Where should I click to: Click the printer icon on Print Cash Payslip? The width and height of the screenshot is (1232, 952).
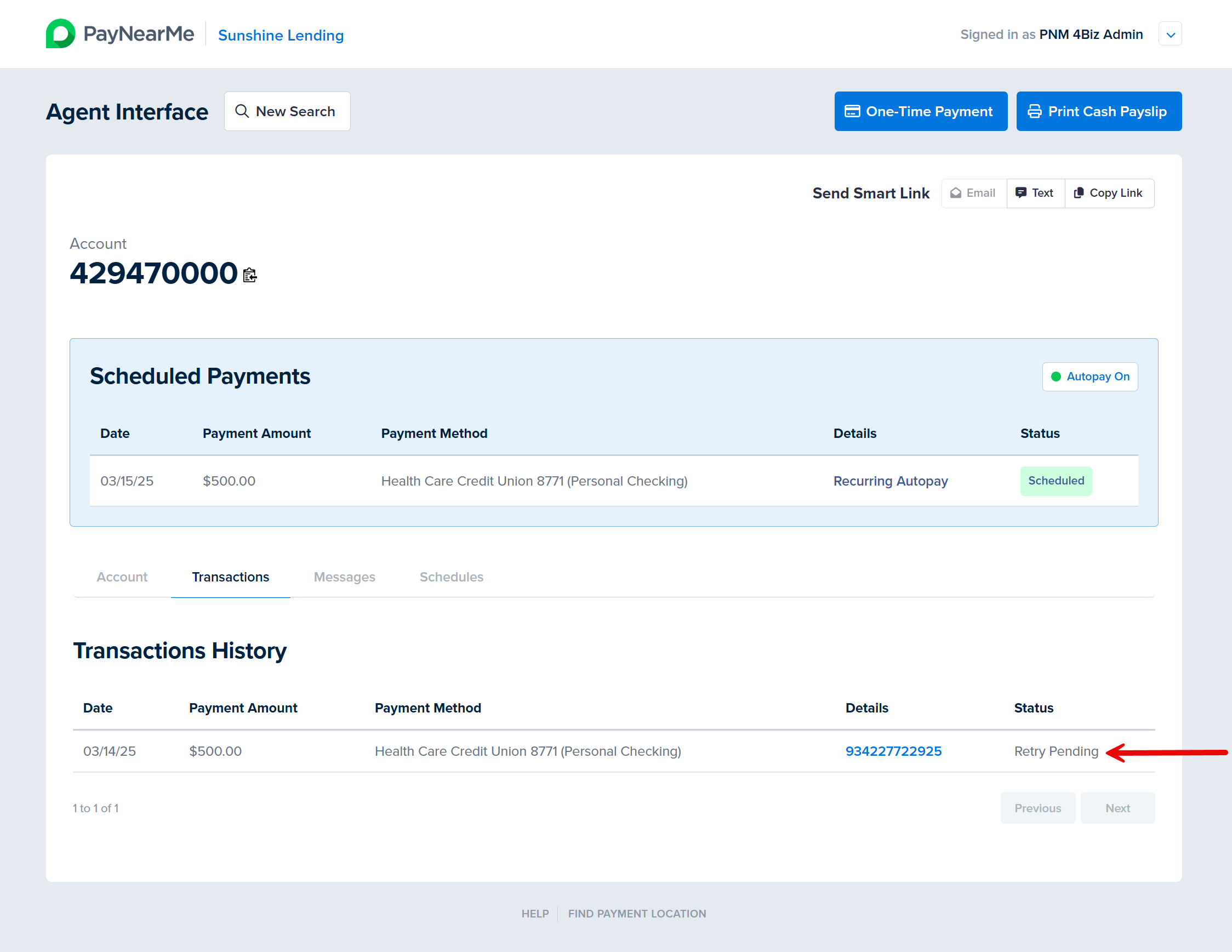tap(1034, 112)
